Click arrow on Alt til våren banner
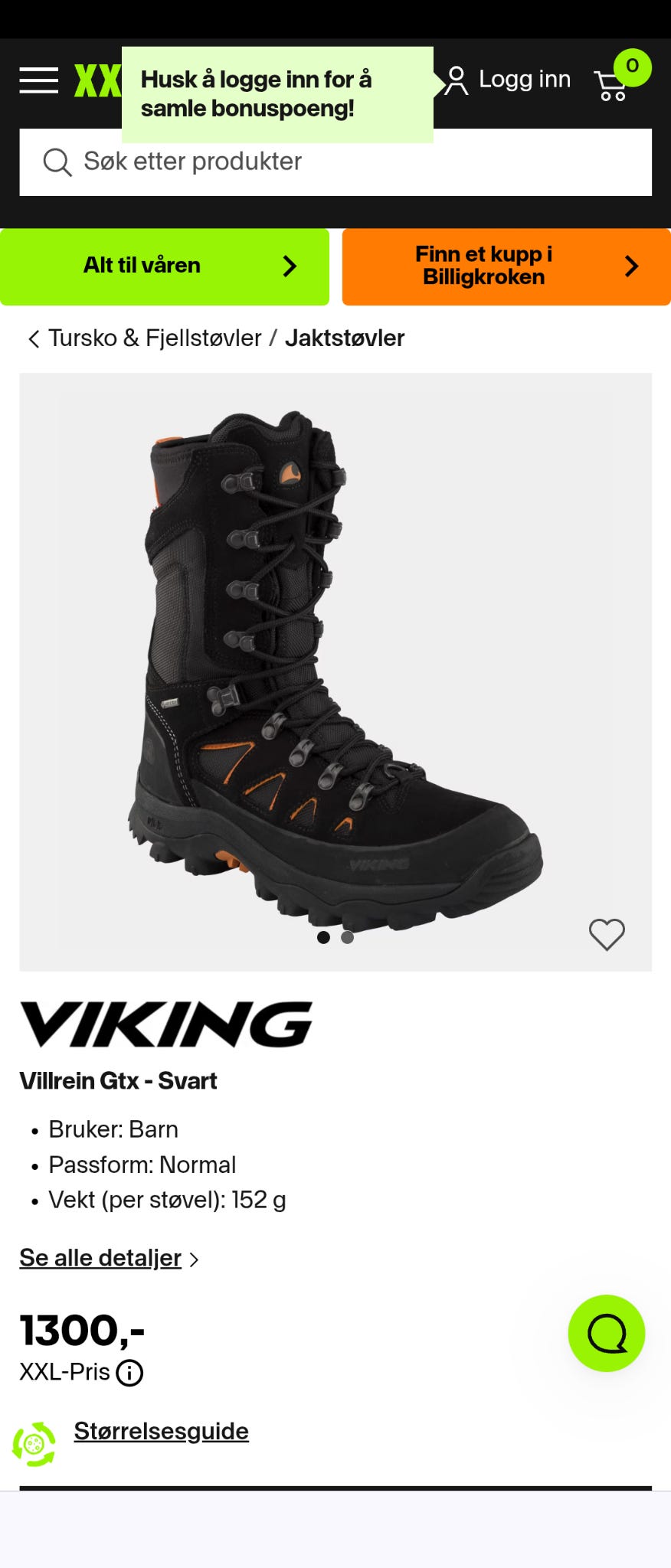Viewport: 671px width, 1568px height. click(290, 266)
